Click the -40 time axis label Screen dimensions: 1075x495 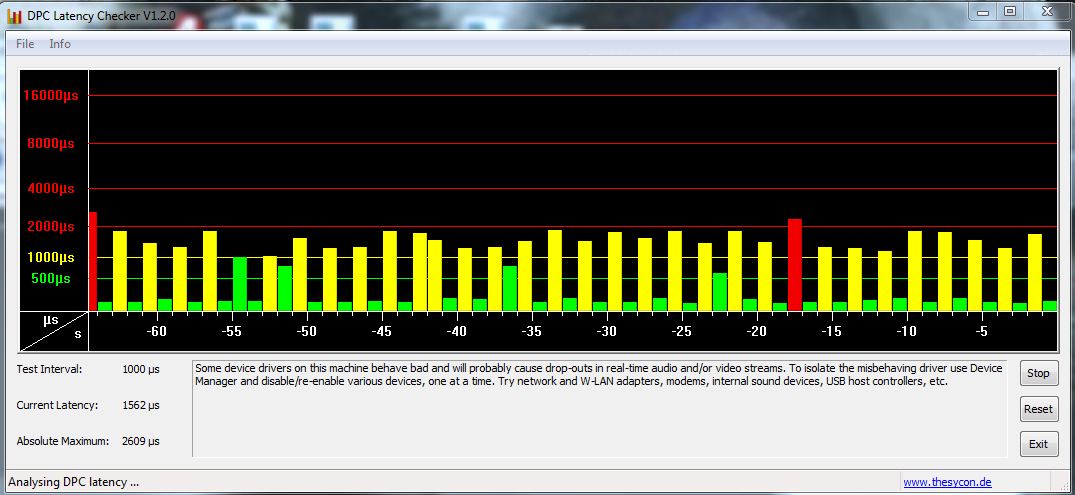[x=457, y=332]
